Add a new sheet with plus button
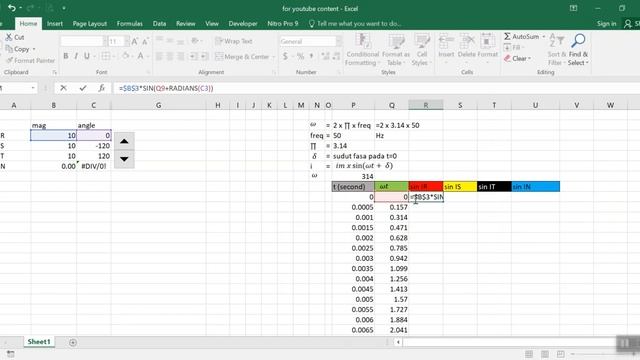Viewport: 640px width, 360px height. (x=73, y=342)
